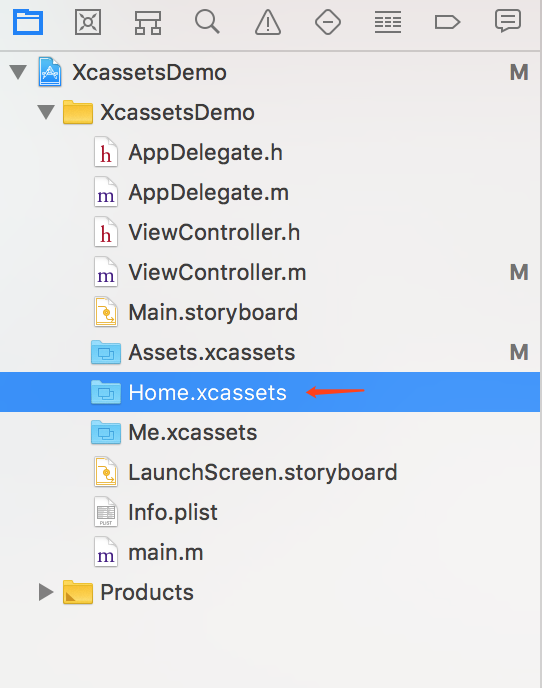
Task: Expand the Products folder
Action: pos(46,592)
